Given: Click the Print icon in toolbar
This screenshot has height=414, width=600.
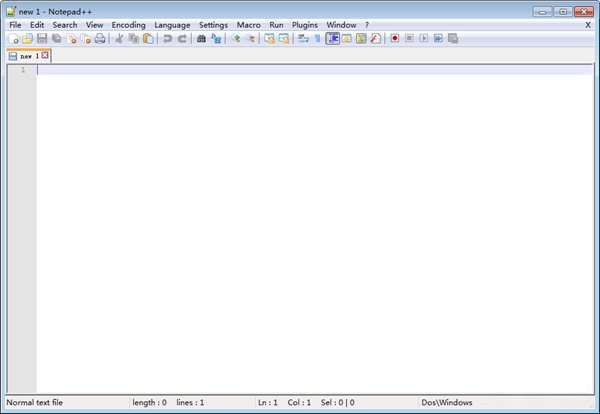Looking at the screenshot, I should pyautogui.click(x=100, y=38).
